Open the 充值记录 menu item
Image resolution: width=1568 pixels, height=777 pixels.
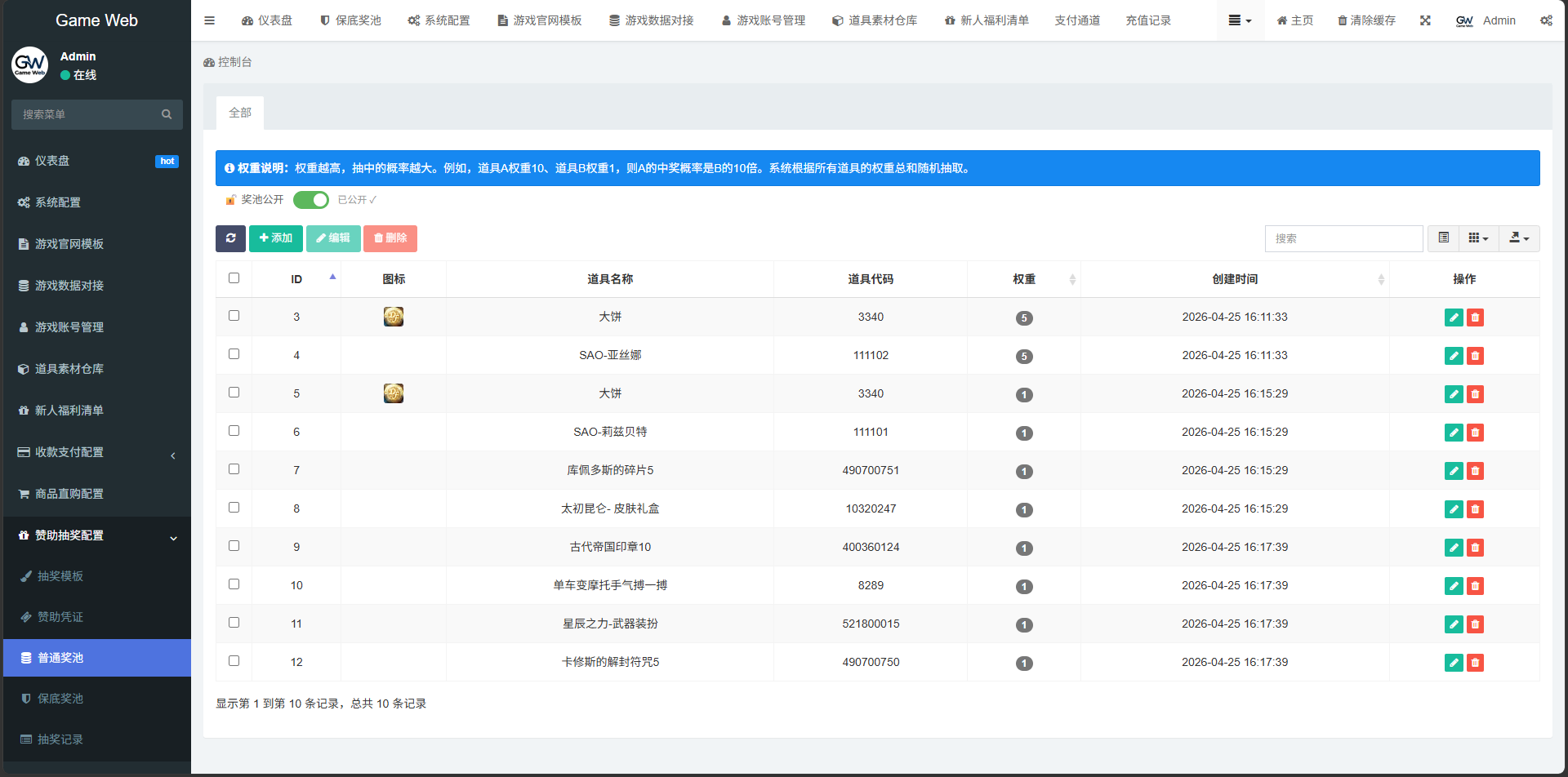coord(1148,20)
